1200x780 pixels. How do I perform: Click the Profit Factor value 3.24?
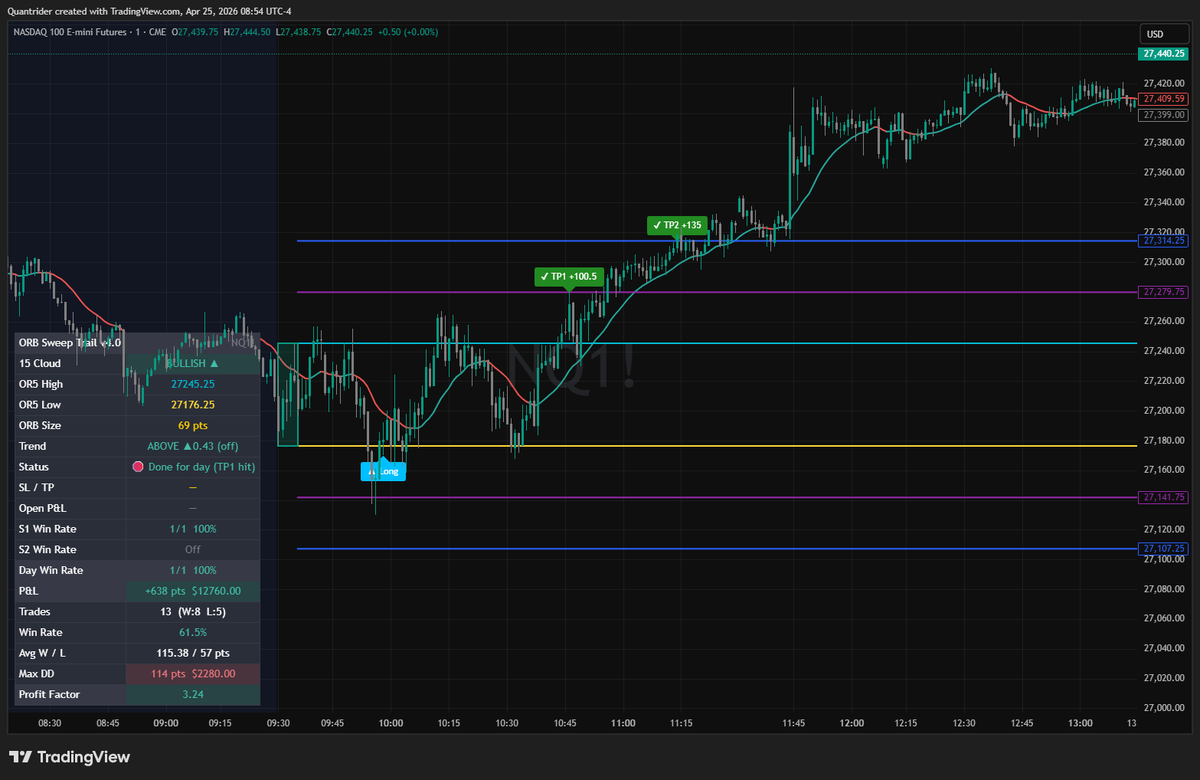(192, 694)
